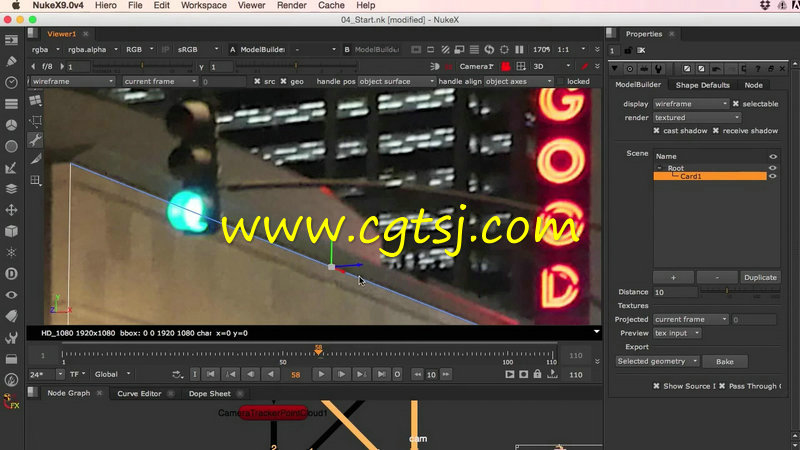Toggle the selectable checkbox
The height and width of the screenshot is (450, 800).
(x=736, y=104)
